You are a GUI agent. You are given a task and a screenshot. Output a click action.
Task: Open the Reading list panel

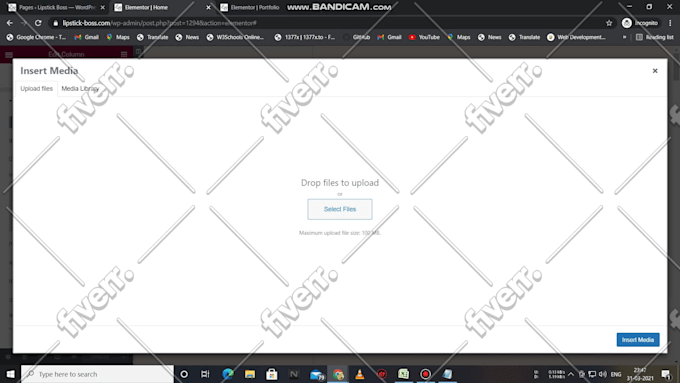pyautogui.click(x=655, y=37)
